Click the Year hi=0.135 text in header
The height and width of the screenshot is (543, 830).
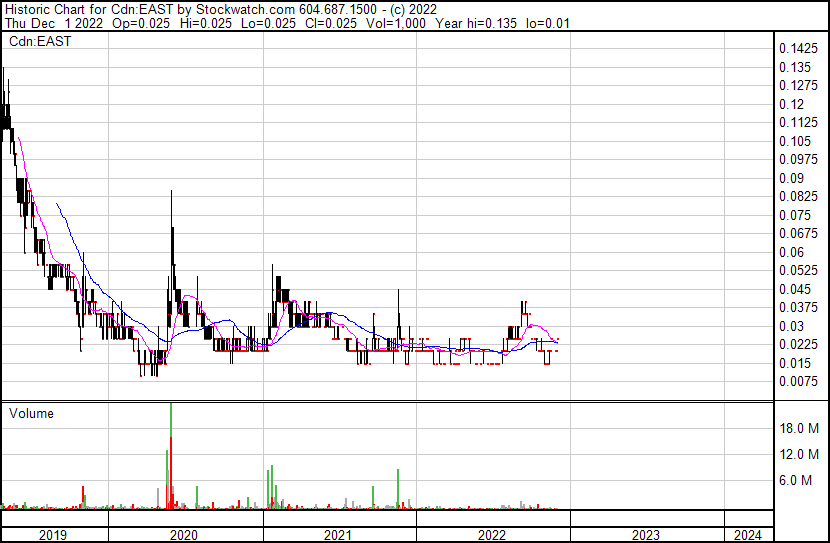[x=476, y=23]
